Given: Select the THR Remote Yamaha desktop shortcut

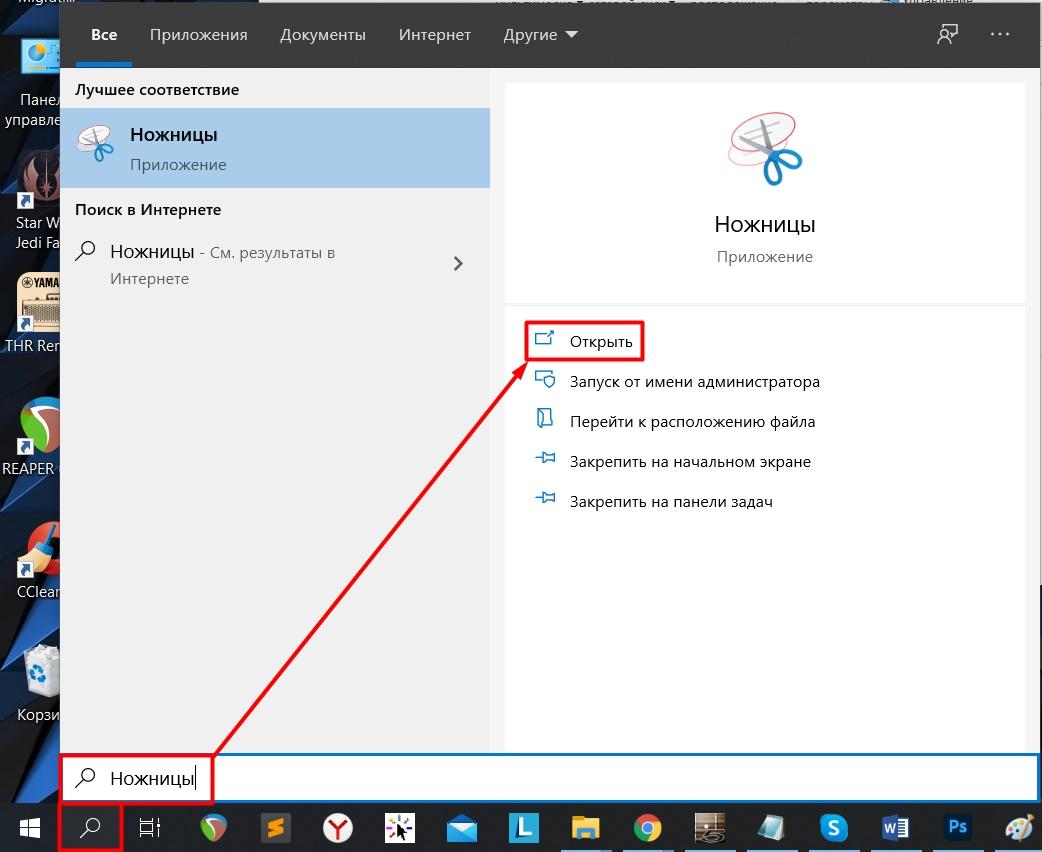Looking at the screenshot, I should coord(35,312).
